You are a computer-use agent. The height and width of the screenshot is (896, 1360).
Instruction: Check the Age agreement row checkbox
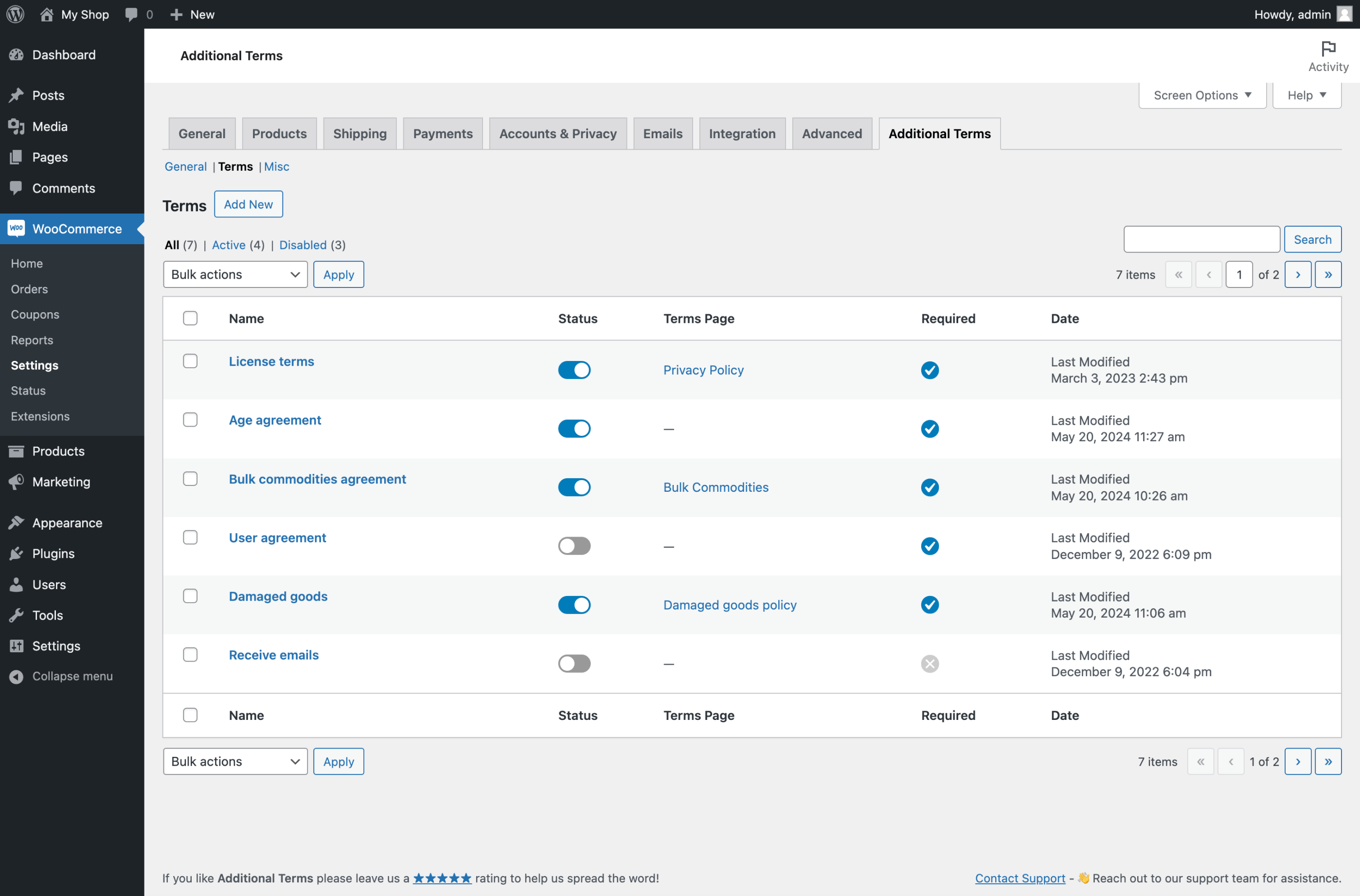point(190,419)
